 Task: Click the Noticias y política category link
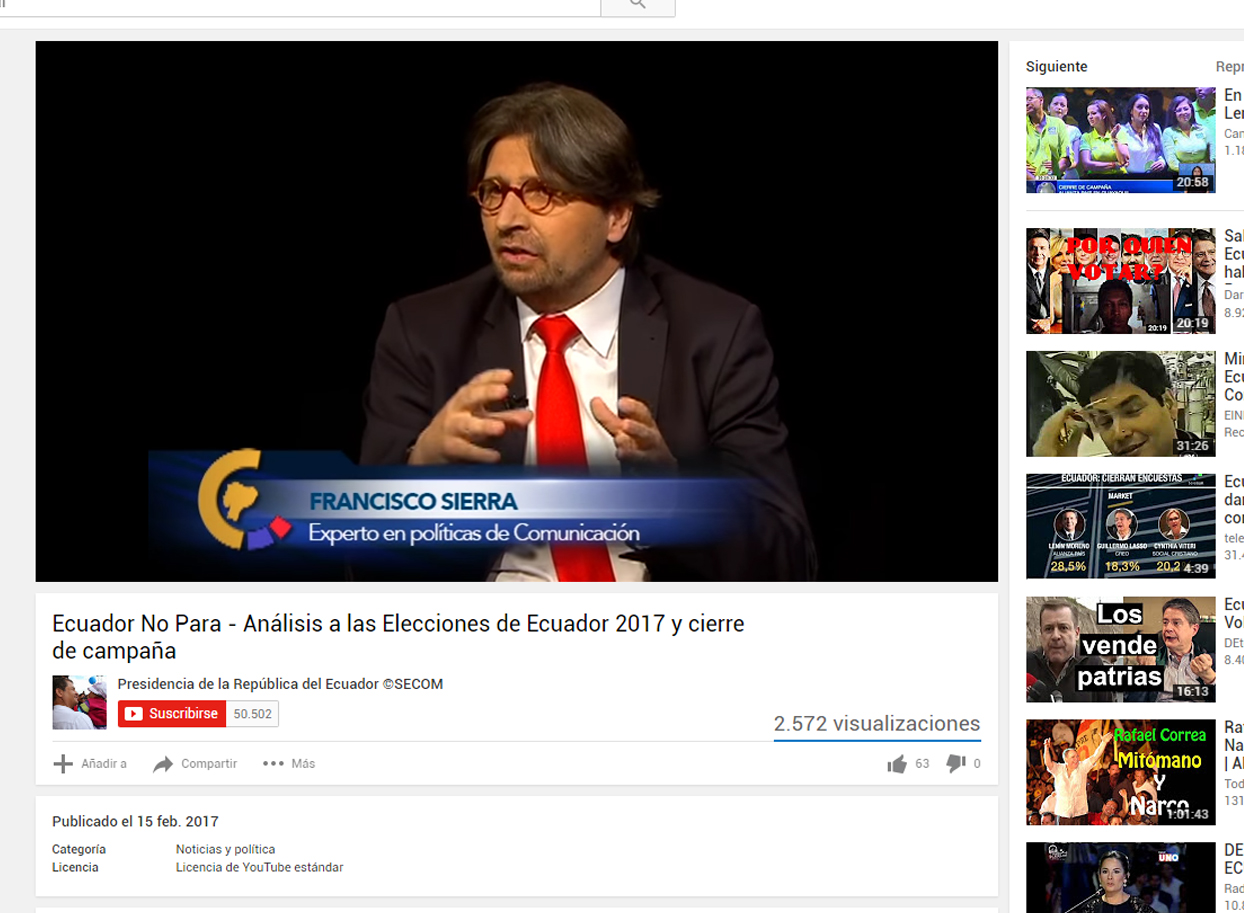click(x=225, y=849)
